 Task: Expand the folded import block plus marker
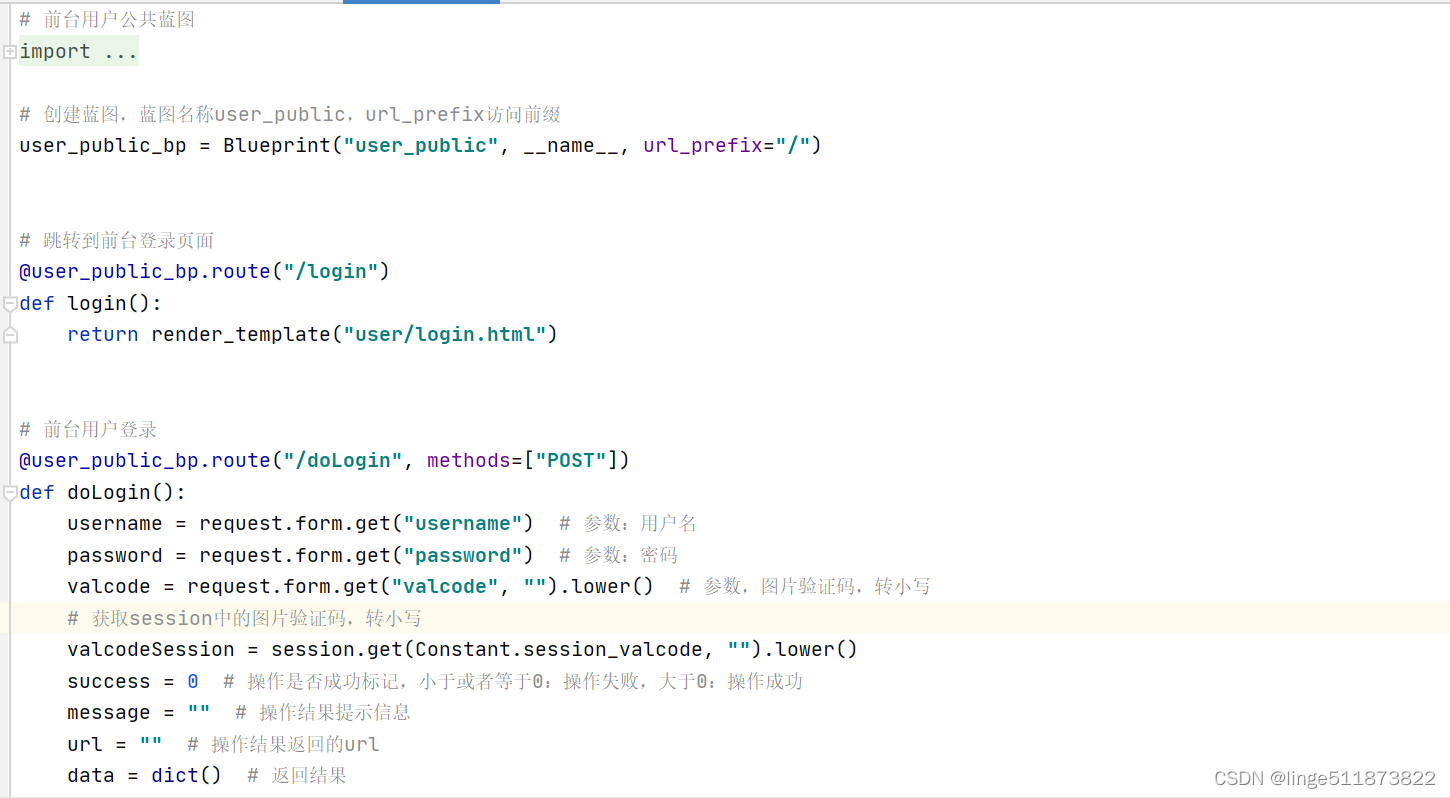click(9, 51)
